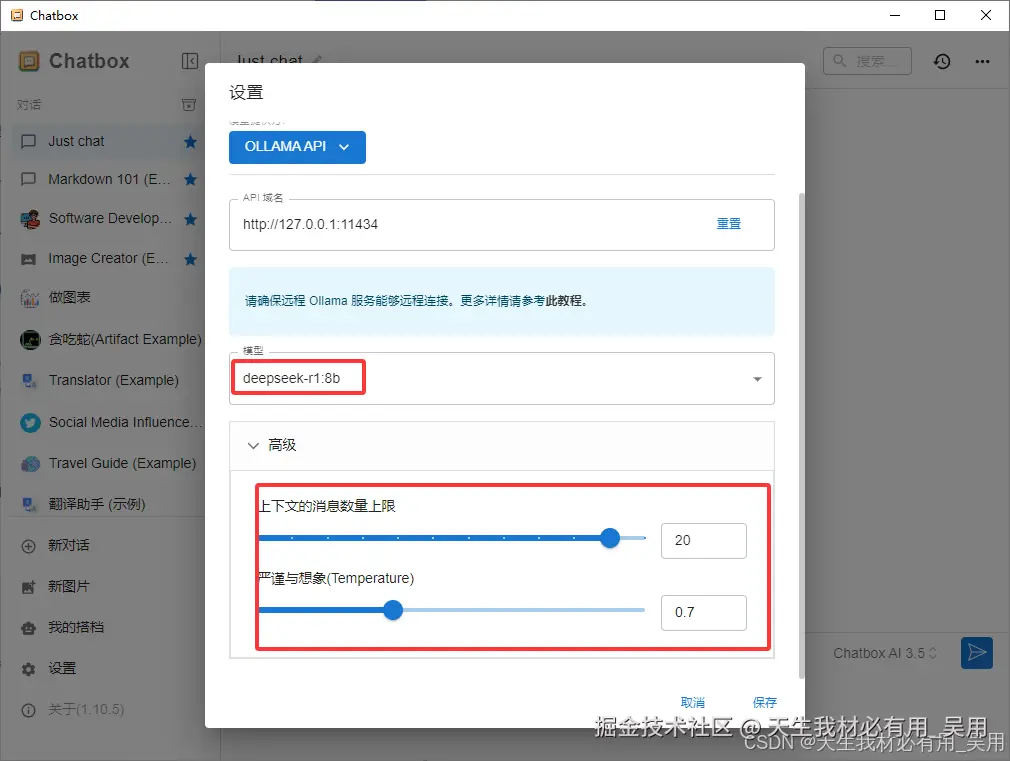Toggle the star on Image Creator
The image size is (1010, 761).
[x=189, y=258]
